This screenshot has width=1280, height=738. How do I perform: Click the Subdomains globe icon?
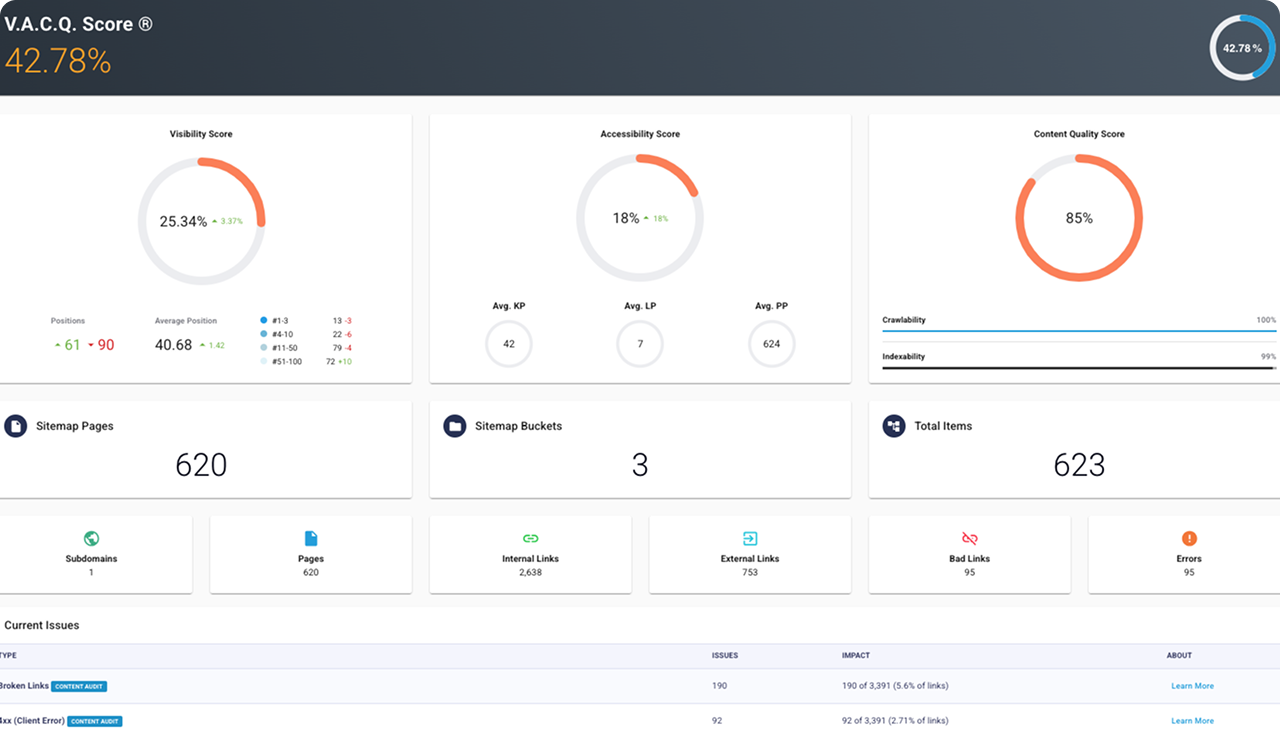pos(91,539)
